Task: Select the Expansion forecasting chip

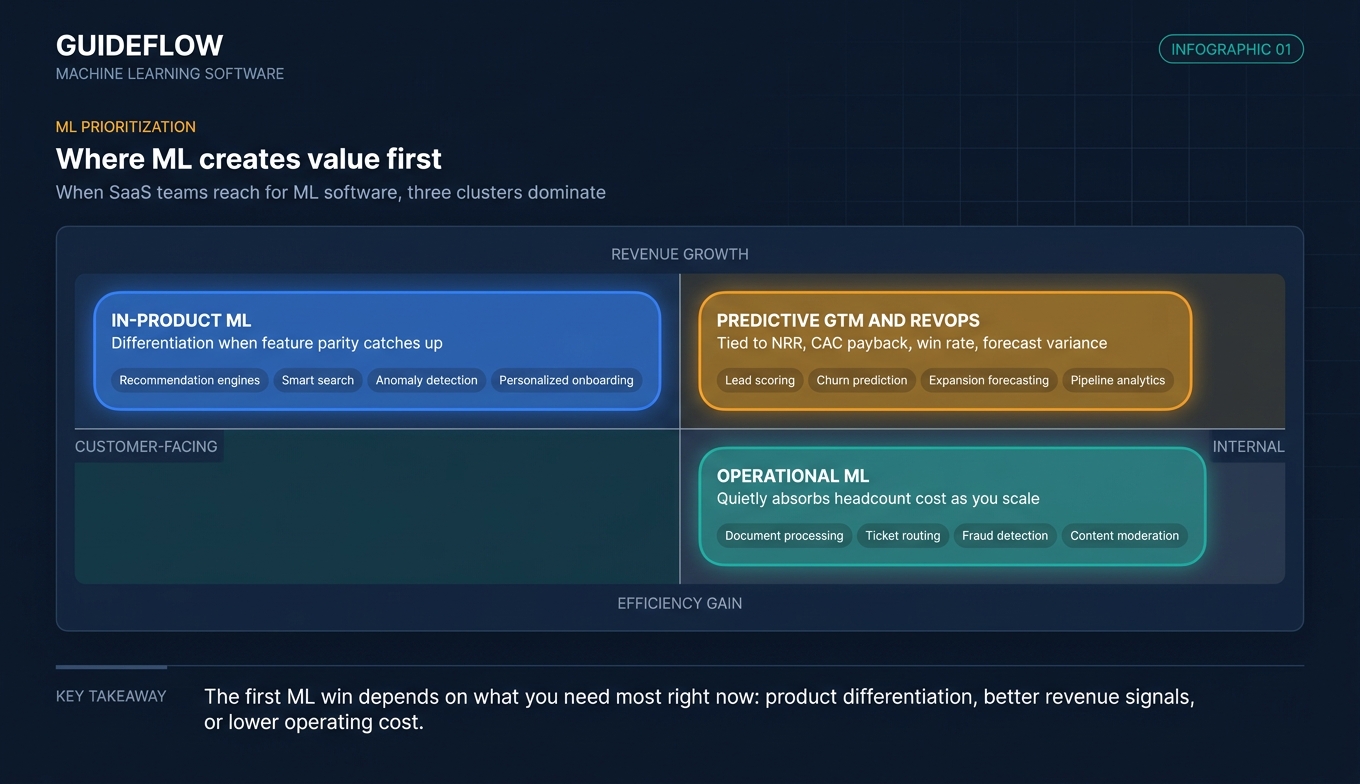Action: click(x=989, y=380)
